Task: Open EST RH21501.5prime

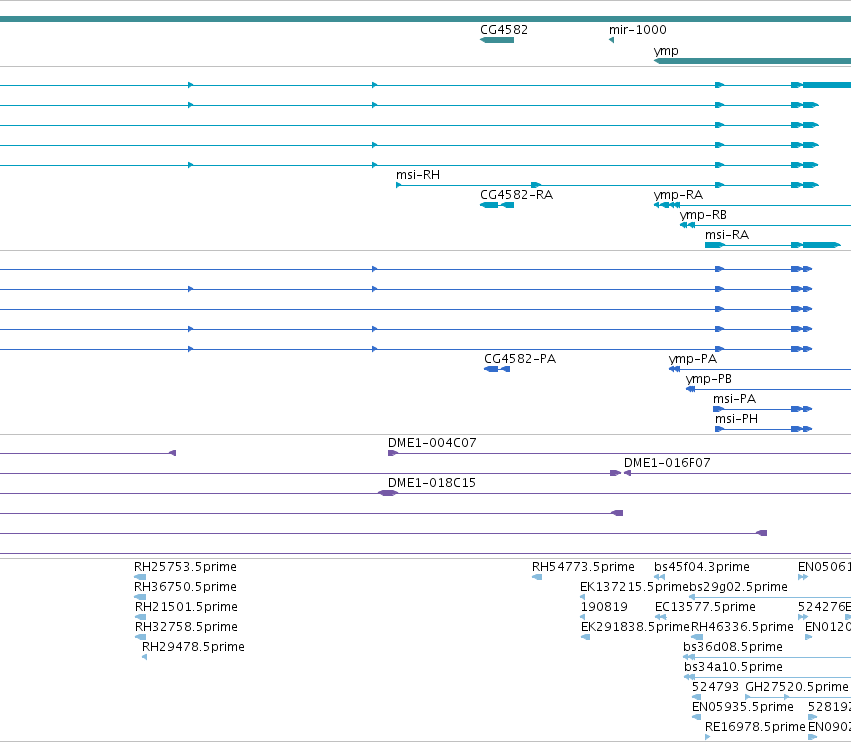Action: (x=186, y=607)
